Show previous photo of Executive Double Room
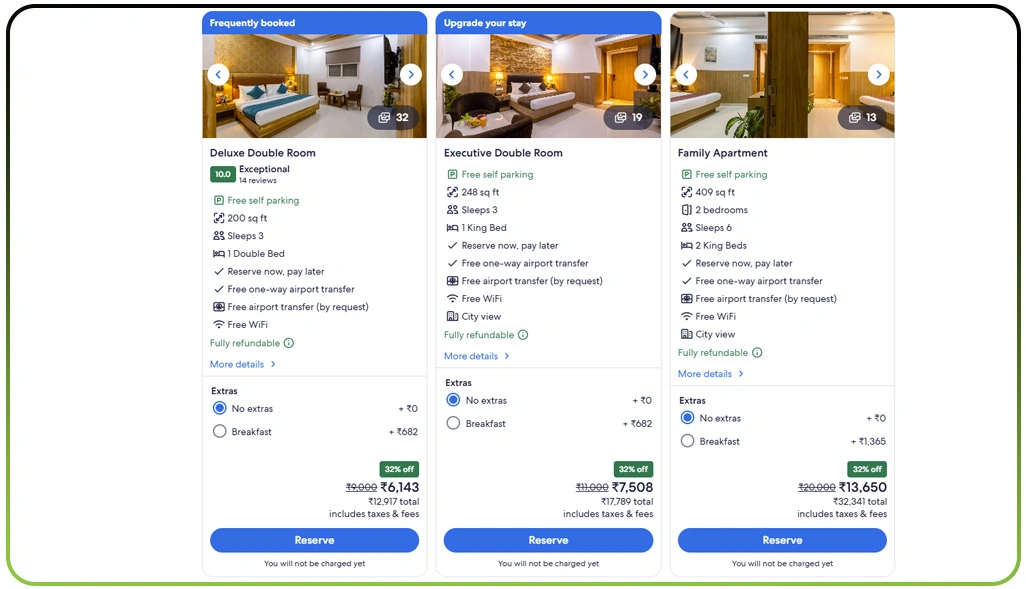This screenshot has height=589, width=1026. (451, 75)
